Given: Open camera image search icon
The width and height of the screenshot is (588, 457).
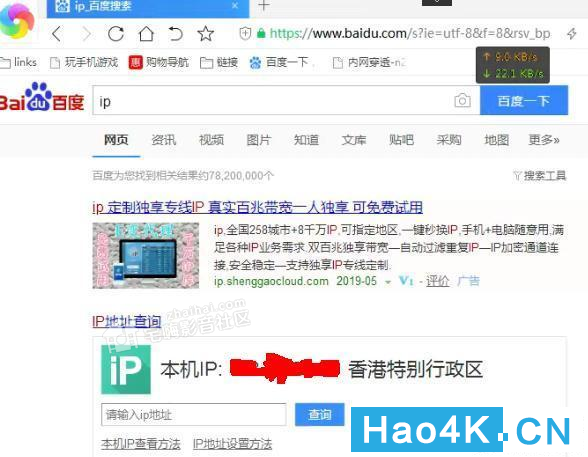Looking at the screenshot, I should (x=462, y=100).
